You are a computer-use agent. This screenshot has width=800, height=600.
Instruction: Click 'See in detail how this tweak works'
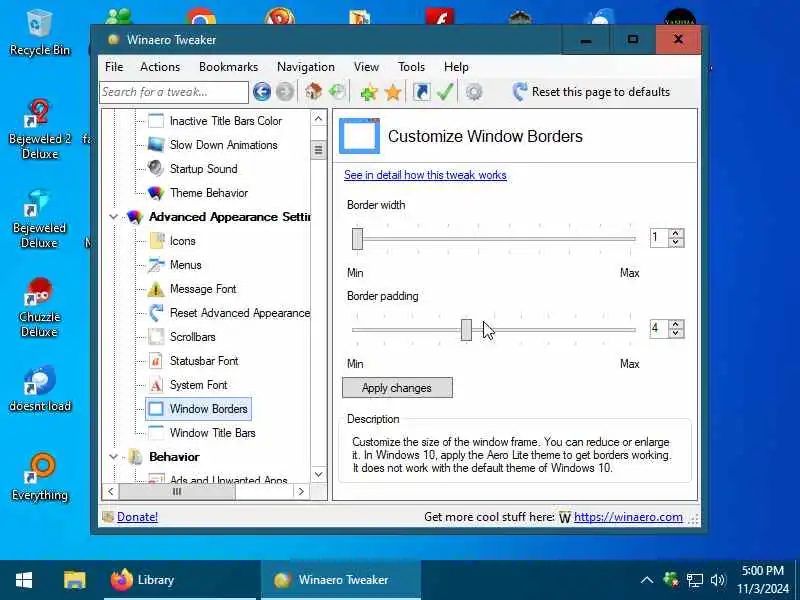(425, 175)
